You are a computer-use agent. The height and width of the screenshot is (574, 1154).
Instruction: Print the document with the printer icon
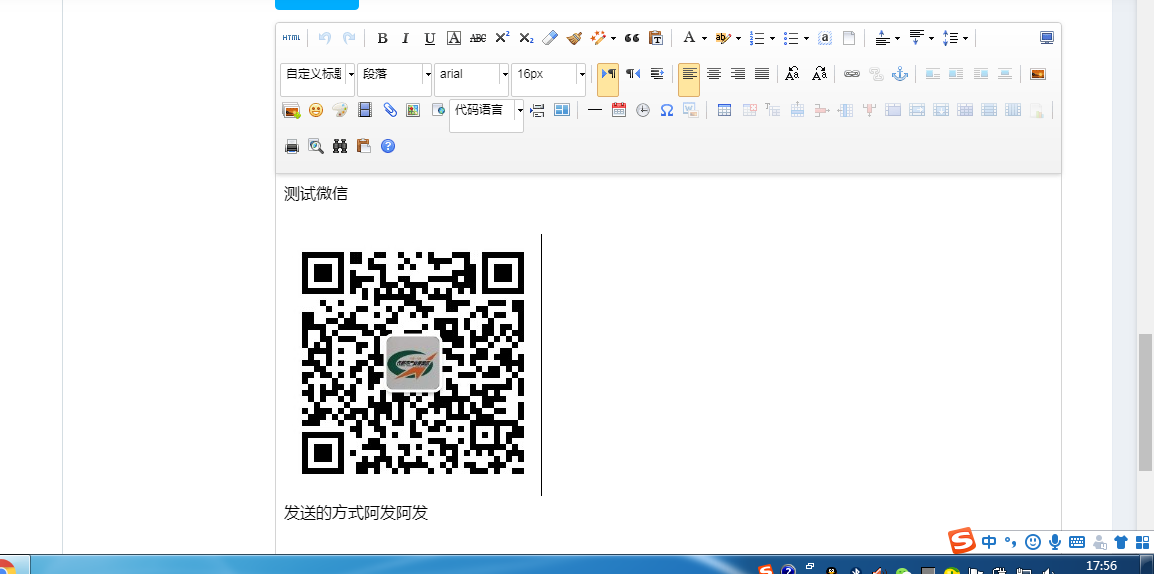tap(291, 146)
